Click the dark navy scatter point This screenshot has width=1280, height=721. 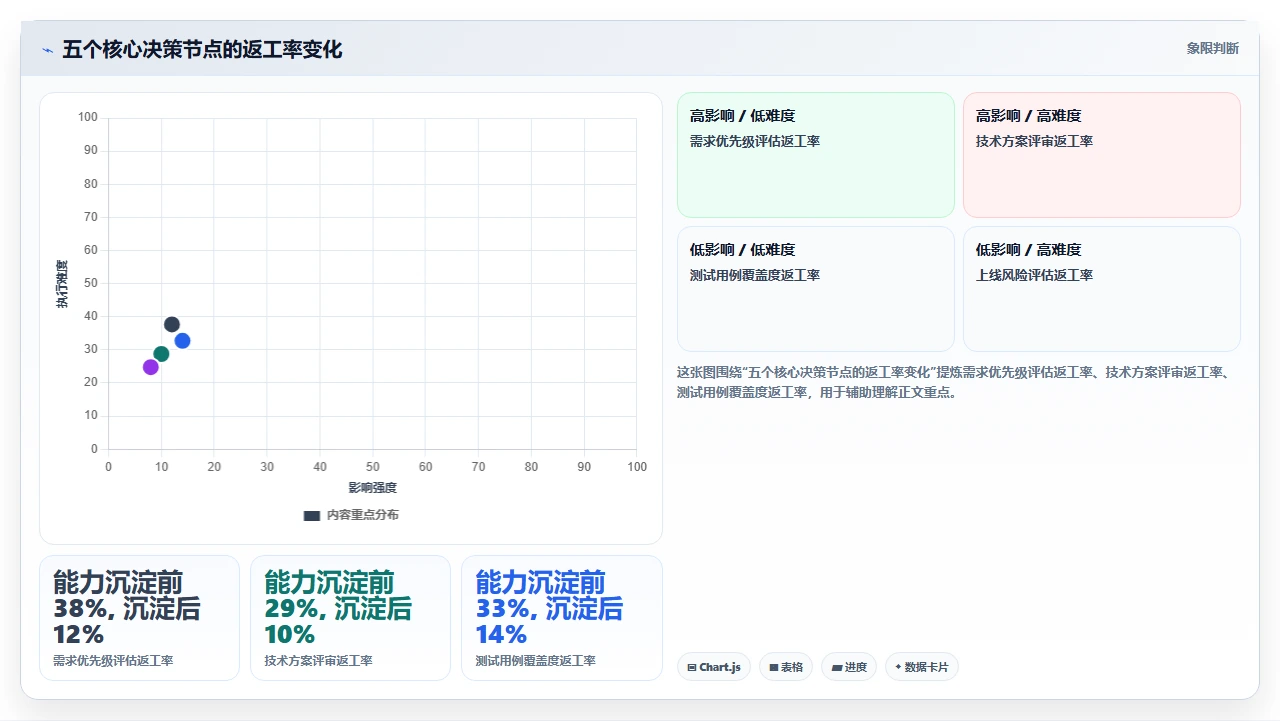point(172,324)
